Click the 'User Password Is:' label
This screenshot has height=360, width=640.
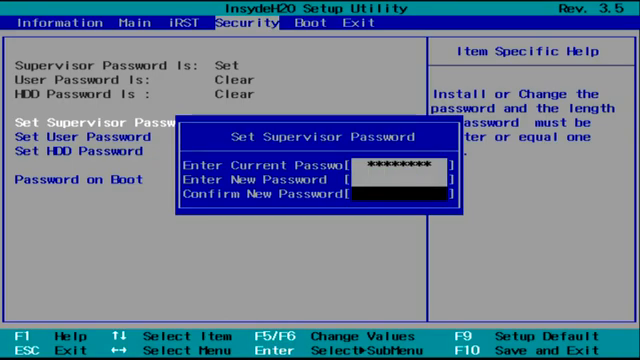tap(82, 80)
